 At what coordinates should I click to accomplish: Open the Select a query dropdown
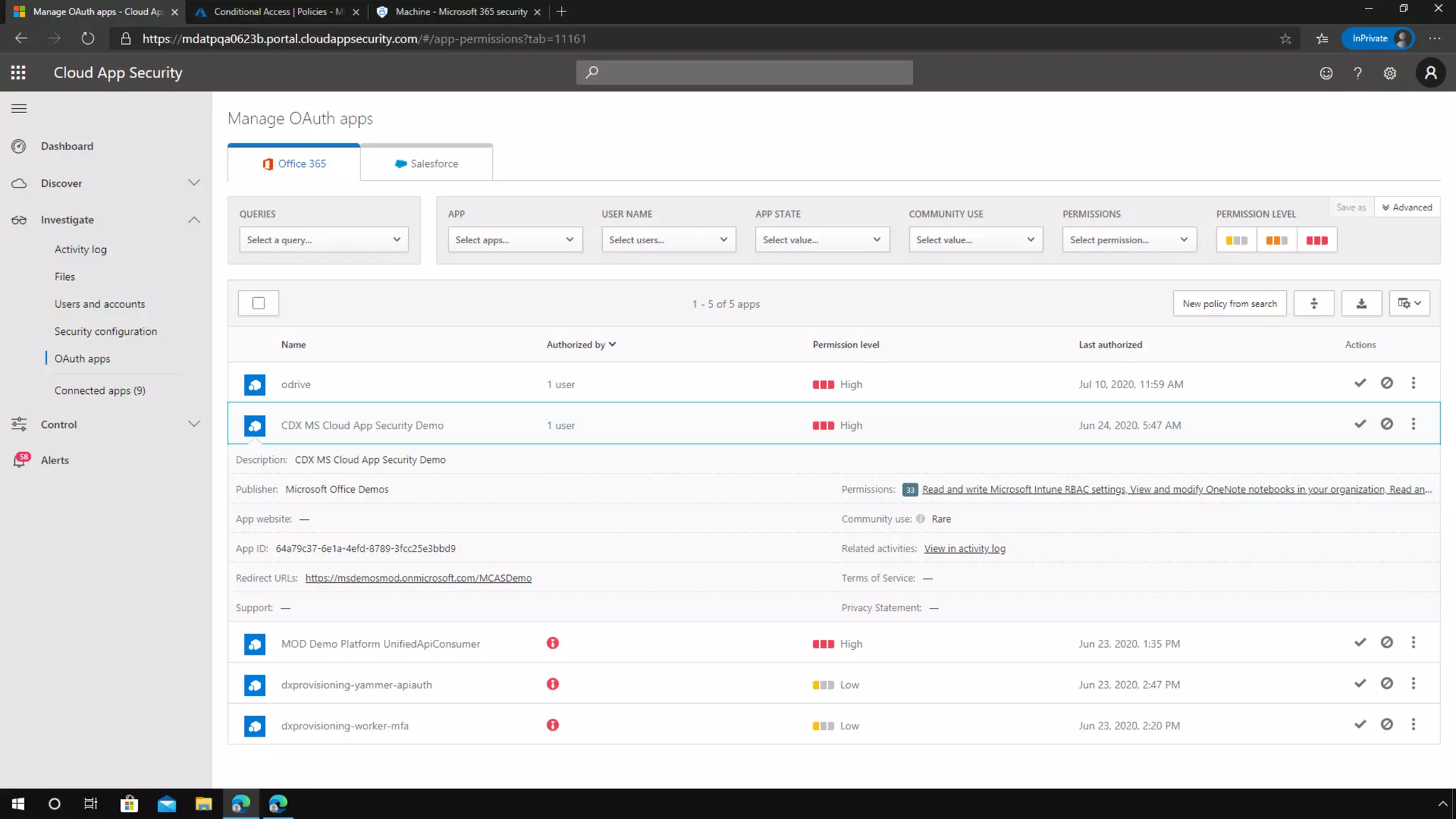(x=323, y=240)
